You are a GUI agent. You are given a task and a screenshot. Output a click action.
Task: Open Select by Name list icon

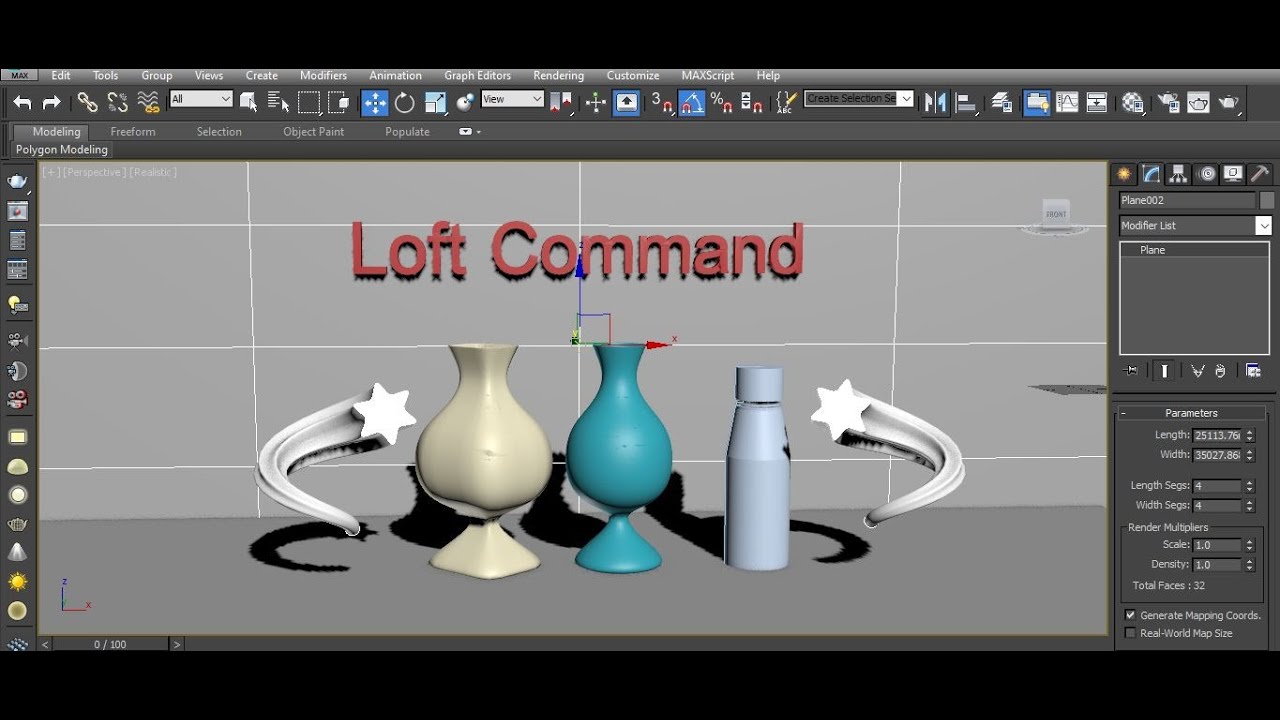tap(279, 102)
